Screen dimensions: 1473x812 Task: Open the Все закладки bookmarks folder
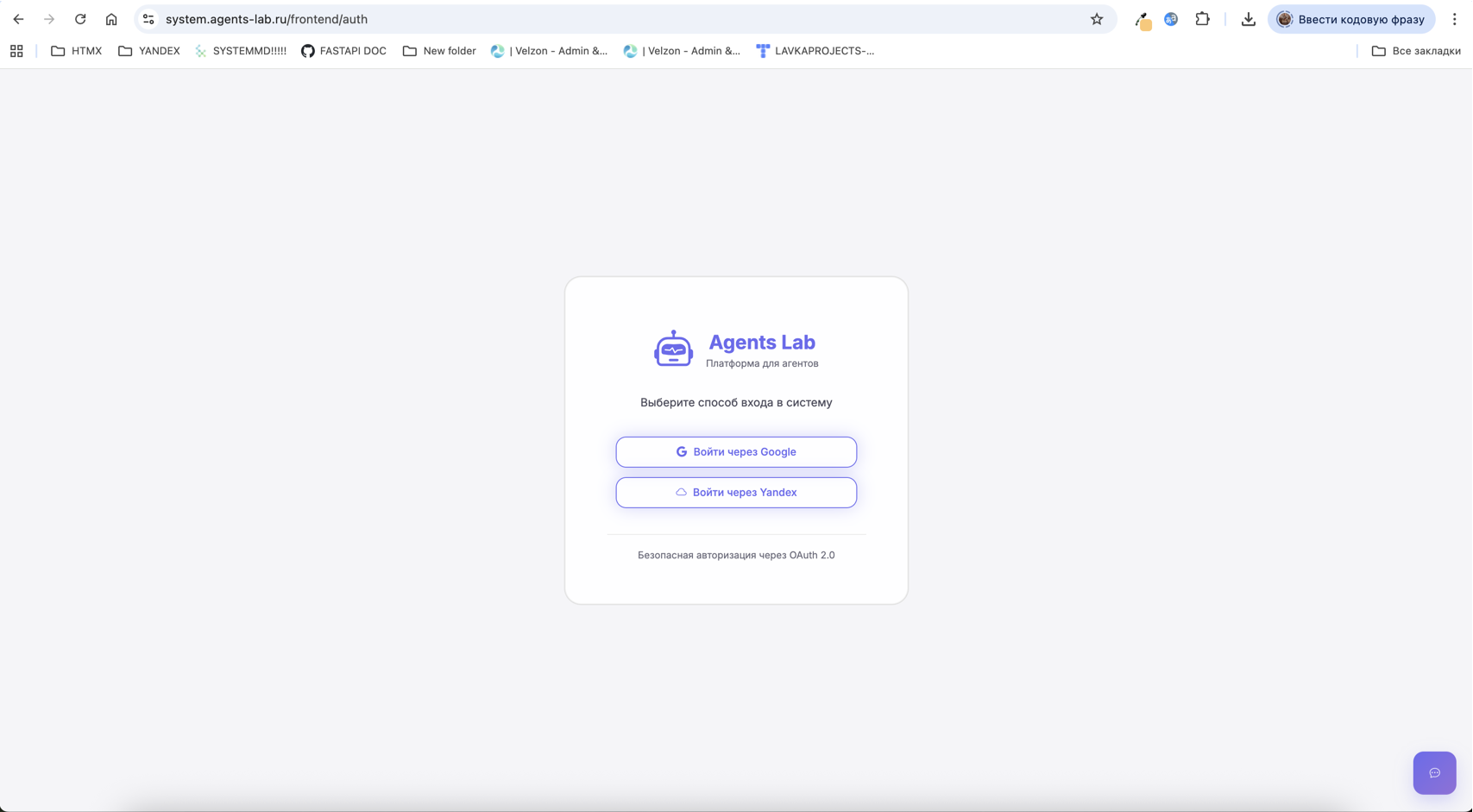(x=1415, y=51)
